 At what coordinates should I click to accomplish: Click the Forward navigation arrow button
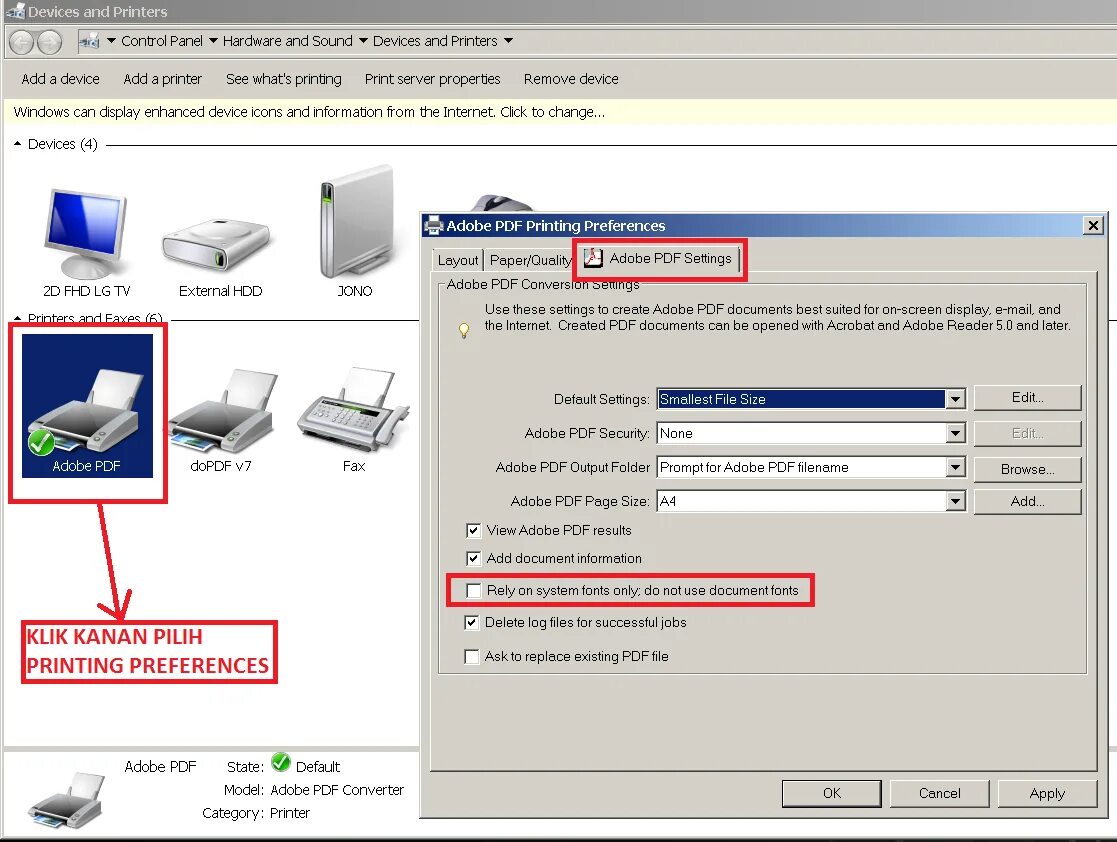point(49,43)
